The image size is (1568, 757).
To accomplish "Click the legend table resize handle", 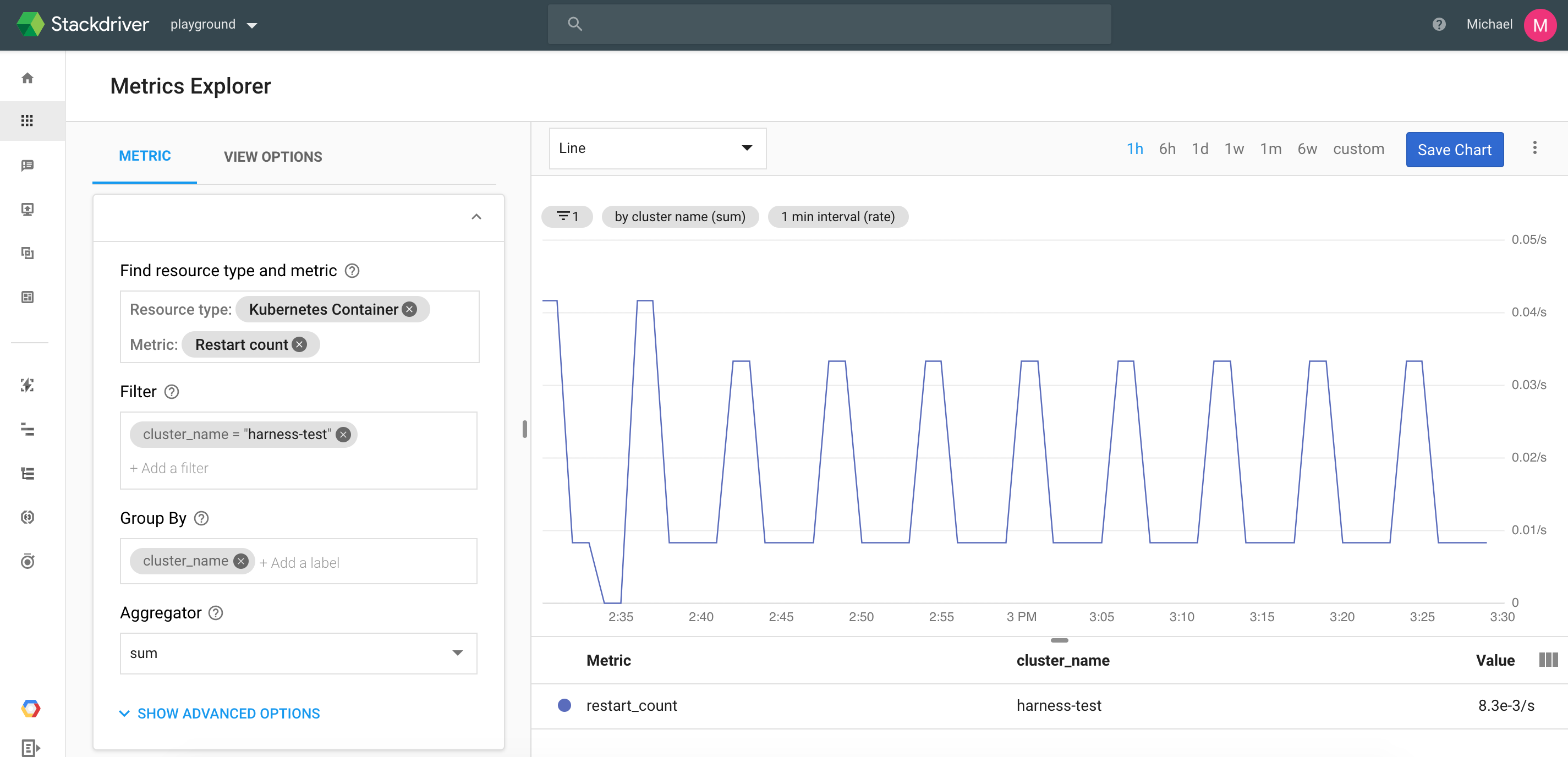I will coord(1059,640).
